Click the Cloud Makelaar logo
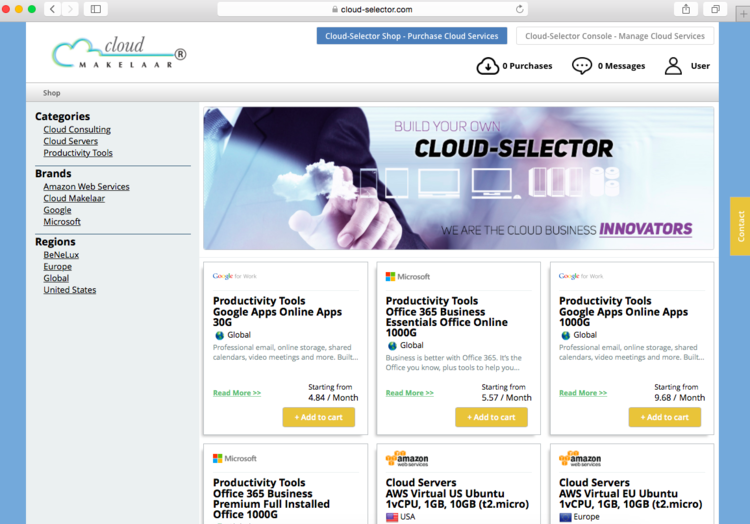This screenshot has height=524, width=750. [119, 53]
